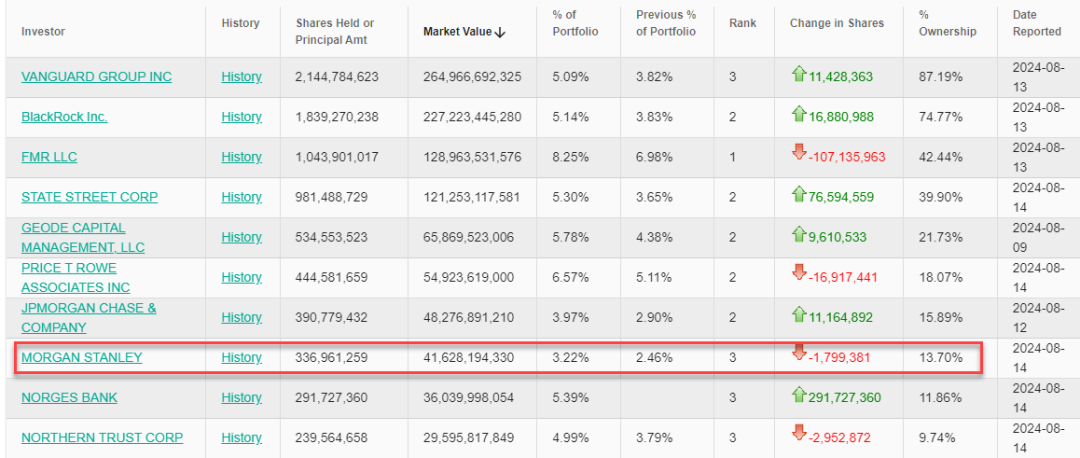Select change value 76,594,559
This screenshot has height=458, width=1080.
pos(841,197)
